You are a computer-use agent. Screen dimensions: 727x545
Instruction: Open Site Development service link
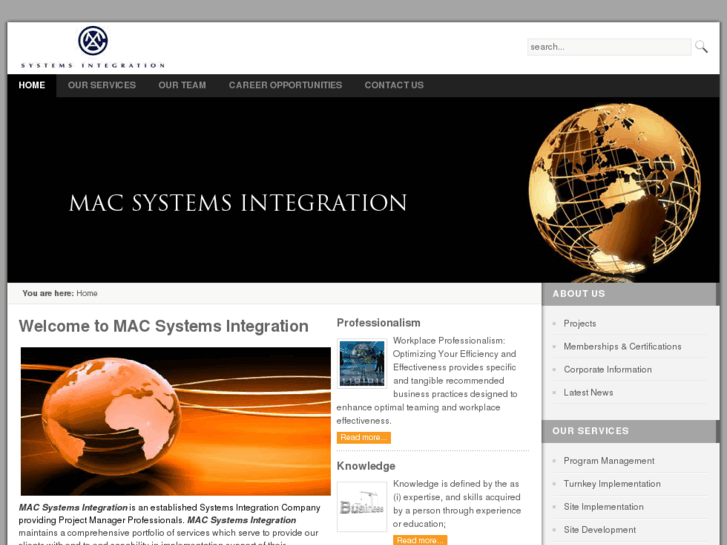click(599, 530)
